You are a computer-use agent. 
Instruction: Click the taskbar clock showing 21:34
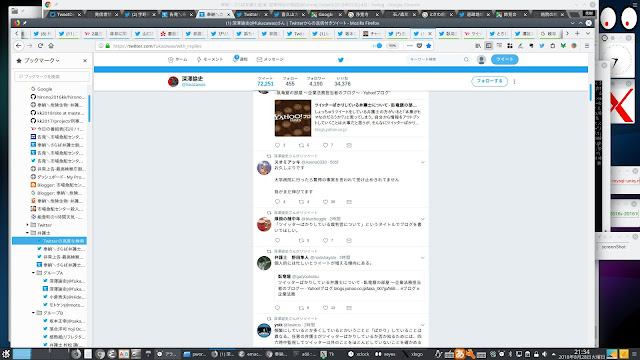point(582,353)
